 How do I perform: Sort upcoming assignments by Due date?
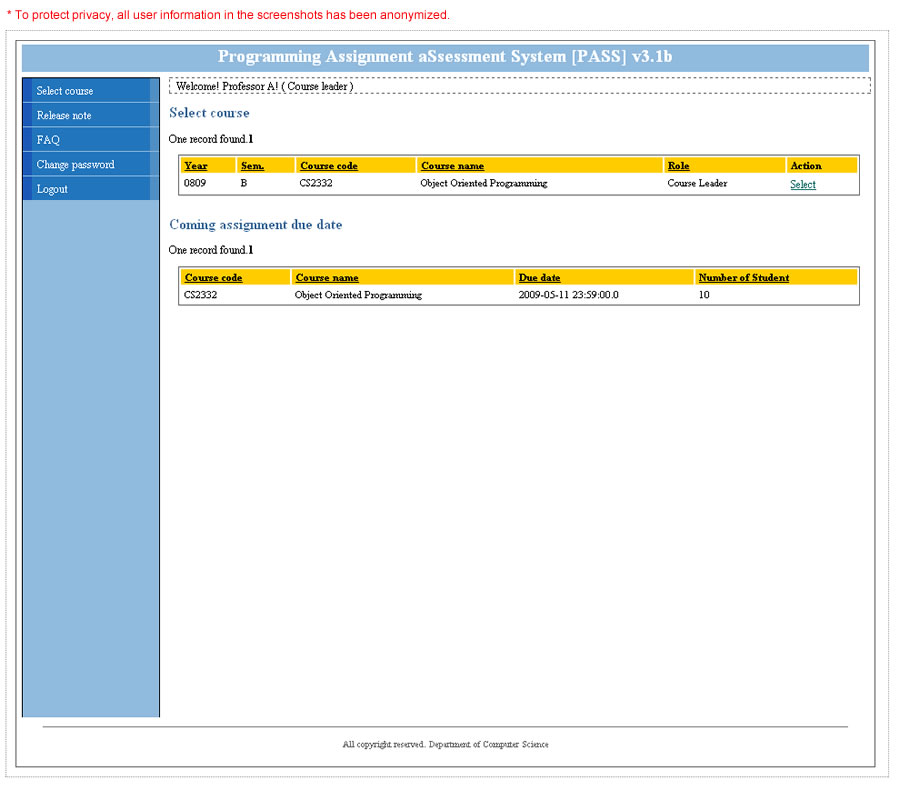tap(539, 278)
